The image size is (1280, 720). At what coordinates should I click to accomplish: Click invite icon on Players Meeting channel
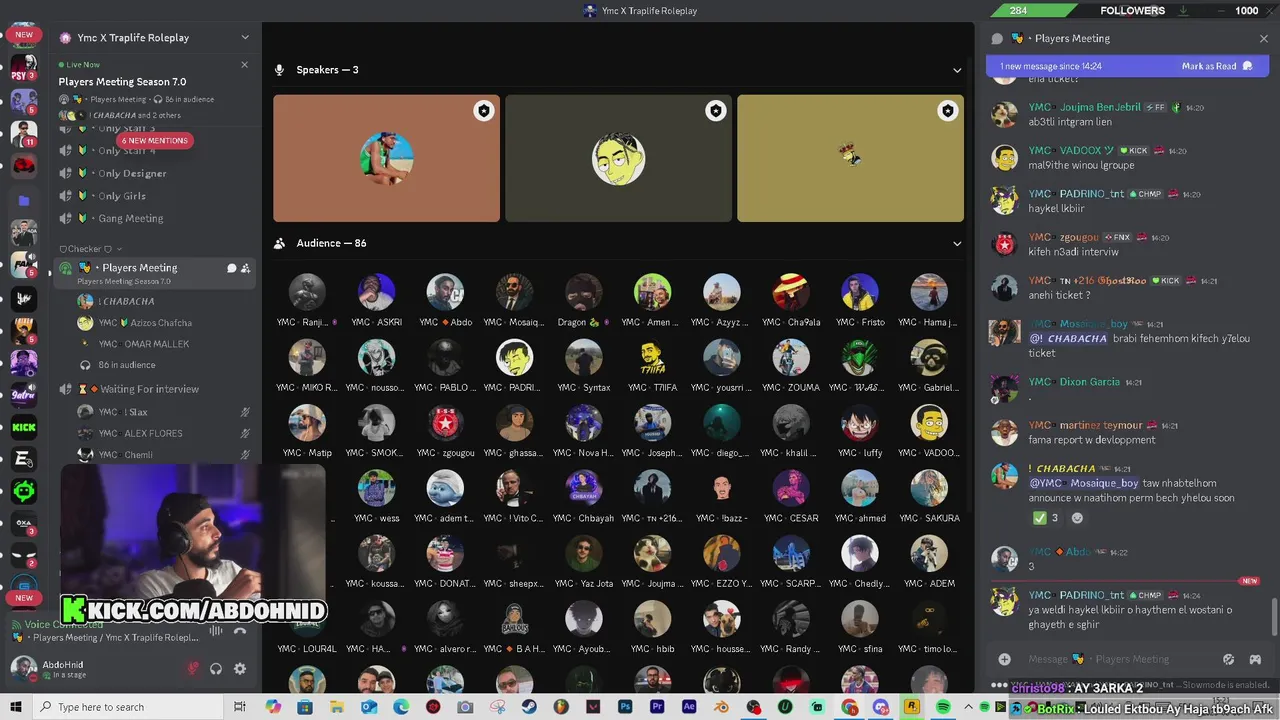coord(245,268)
